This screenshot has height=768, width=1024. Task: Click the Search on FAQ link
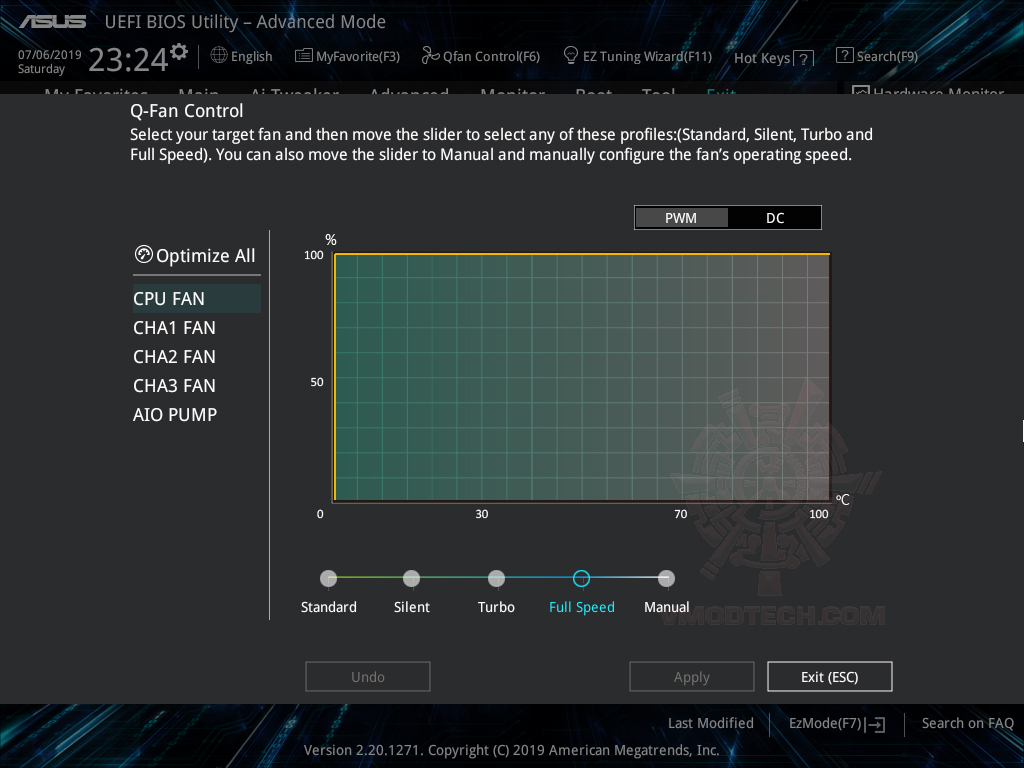coord(967,723)
